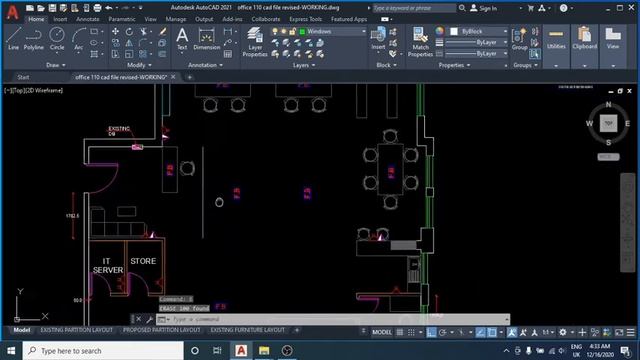
Task: Toggle annotation objects visibility
Action: coord(512,333)
